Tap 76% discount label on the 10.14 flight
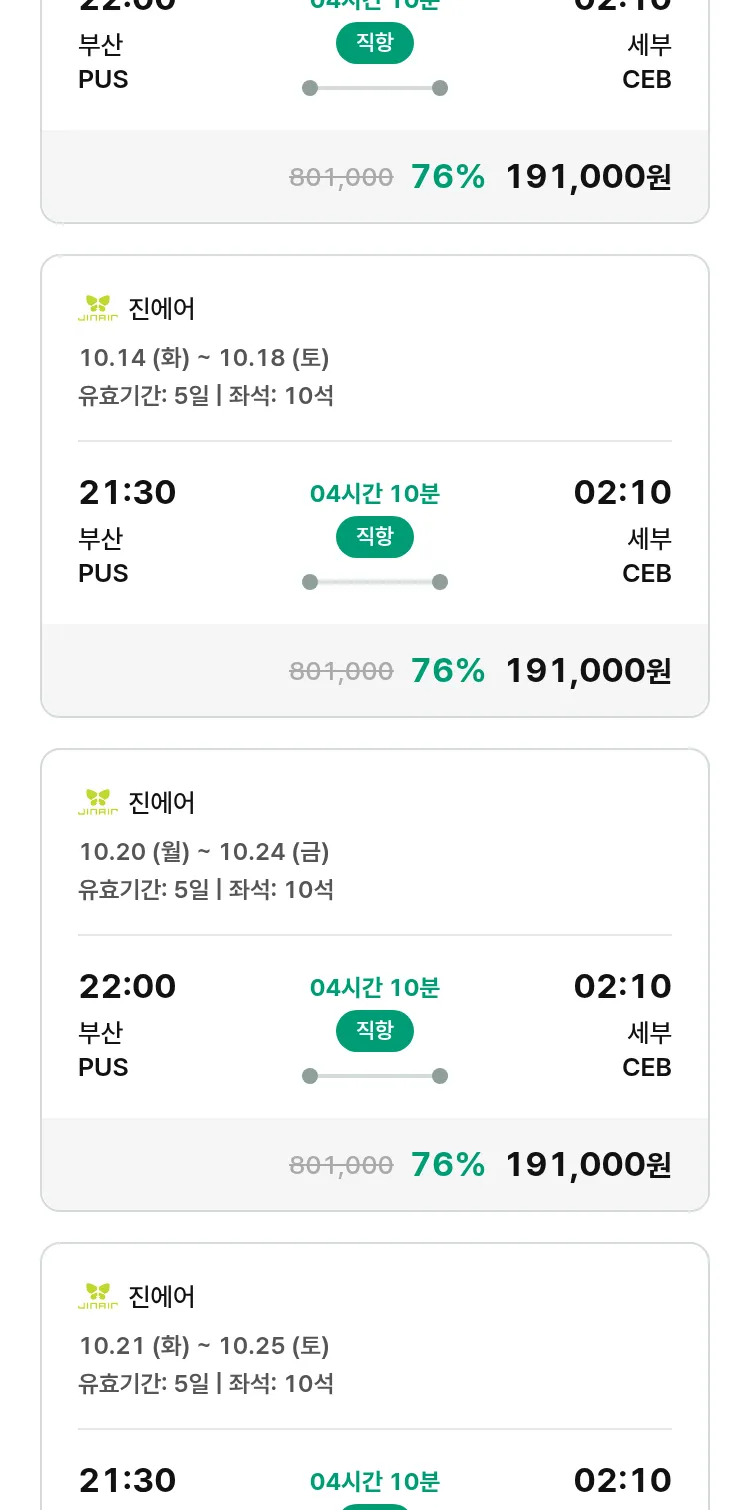The height and width of the screenshot is (1510, 750). coord(448,670)
